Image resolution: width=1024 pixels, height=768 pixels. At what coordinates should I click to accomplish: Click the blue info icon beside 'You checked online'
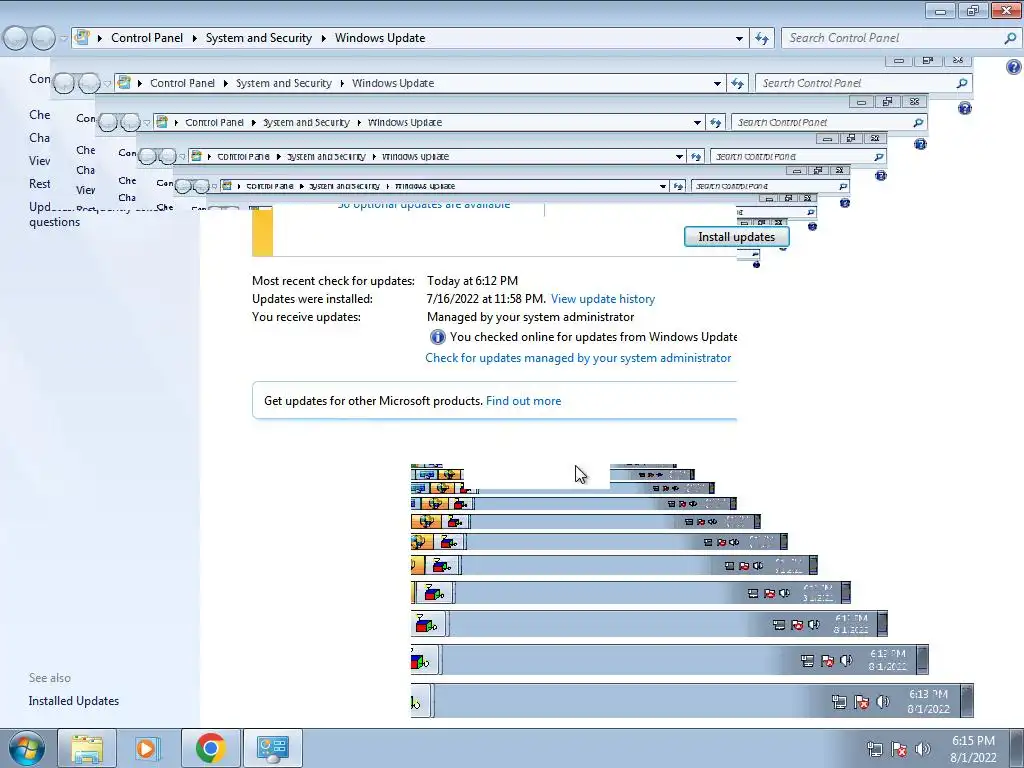tap(437, 337)
